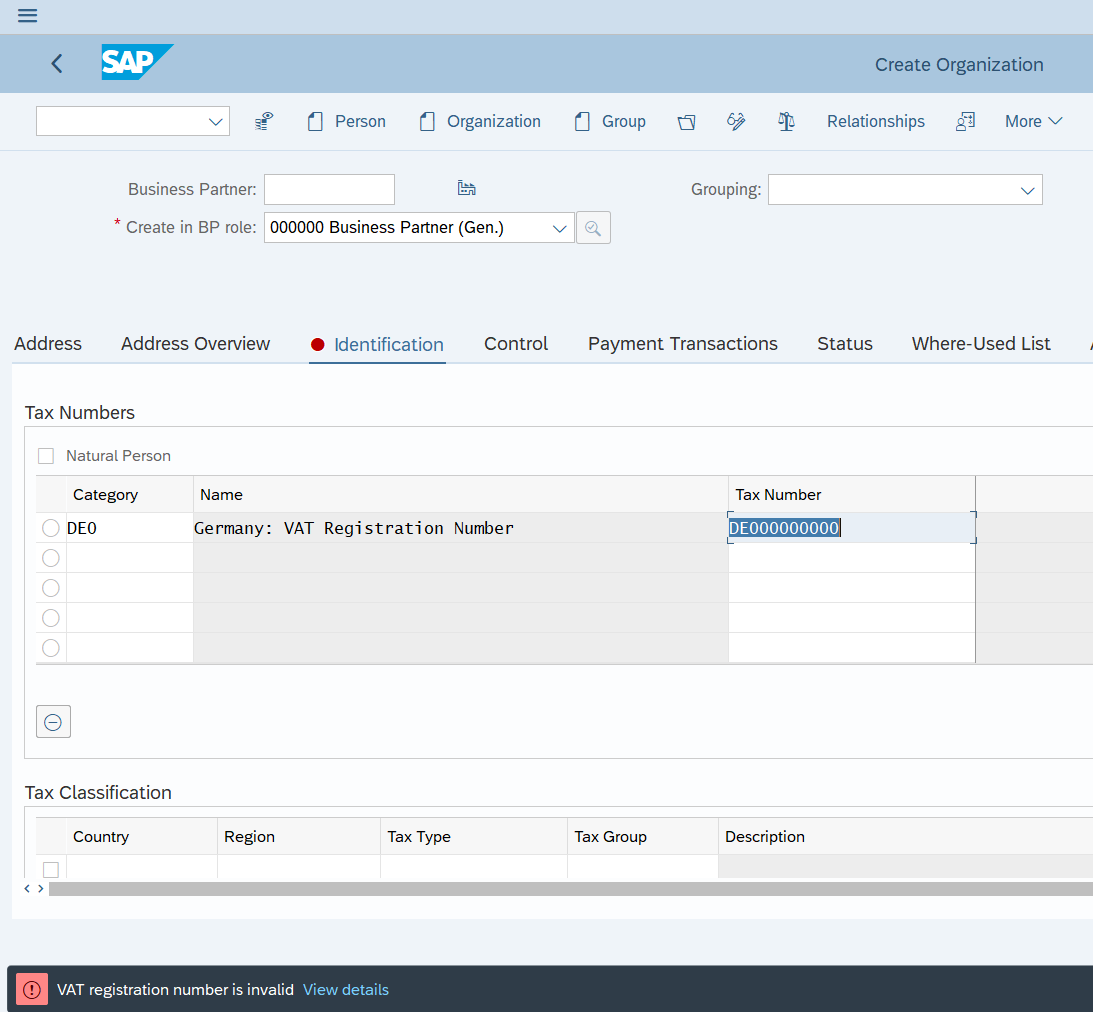Switch to the Payment Transactions tab

[x=682, y=344]
